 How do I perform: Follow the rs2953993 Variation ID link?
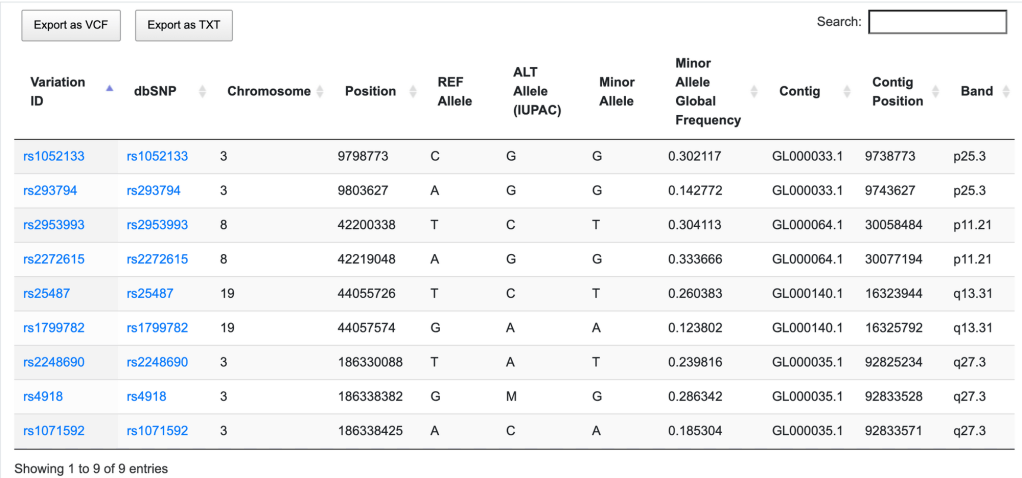[x=54, y=225]
